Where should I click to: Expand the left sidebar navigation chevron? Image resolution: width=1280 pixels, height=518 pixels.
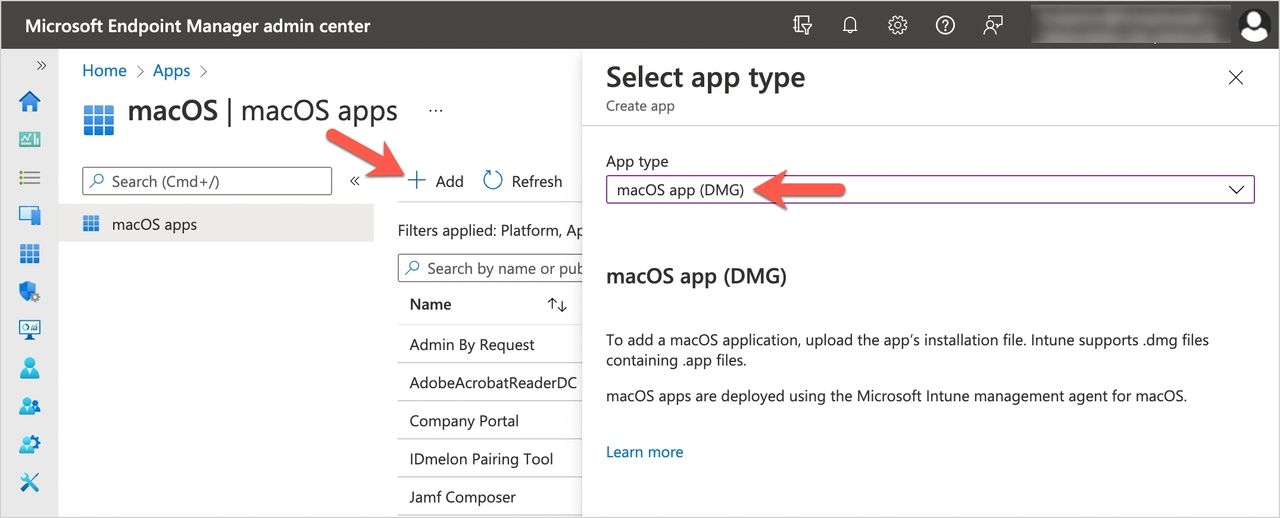(x=41, y=65)
